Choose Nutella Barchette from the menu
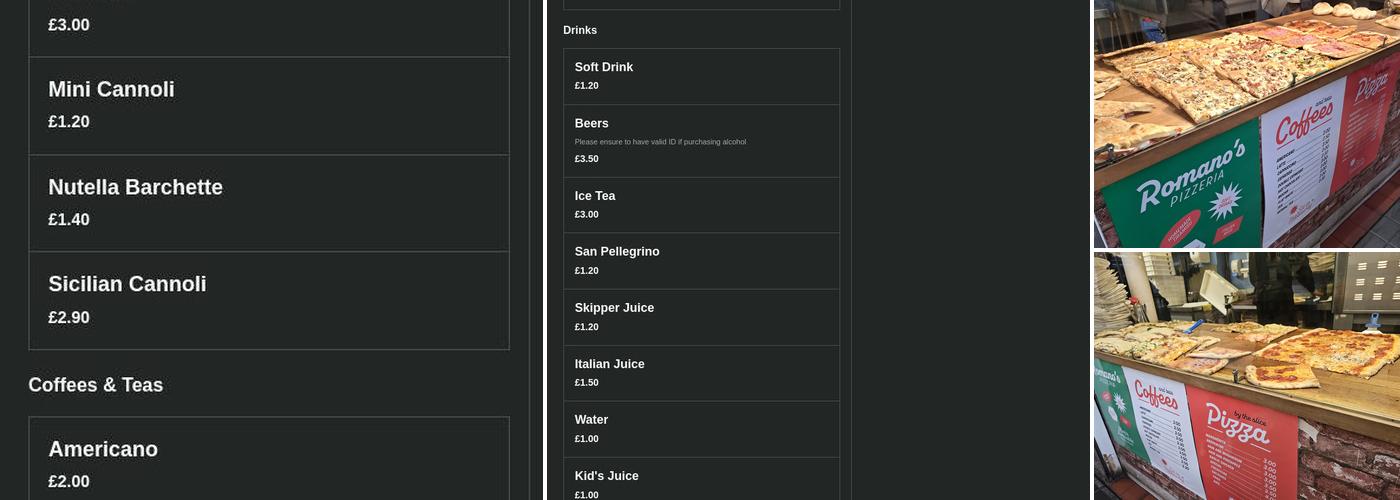Screen dimensions: 1400x500 coord(268,202)
